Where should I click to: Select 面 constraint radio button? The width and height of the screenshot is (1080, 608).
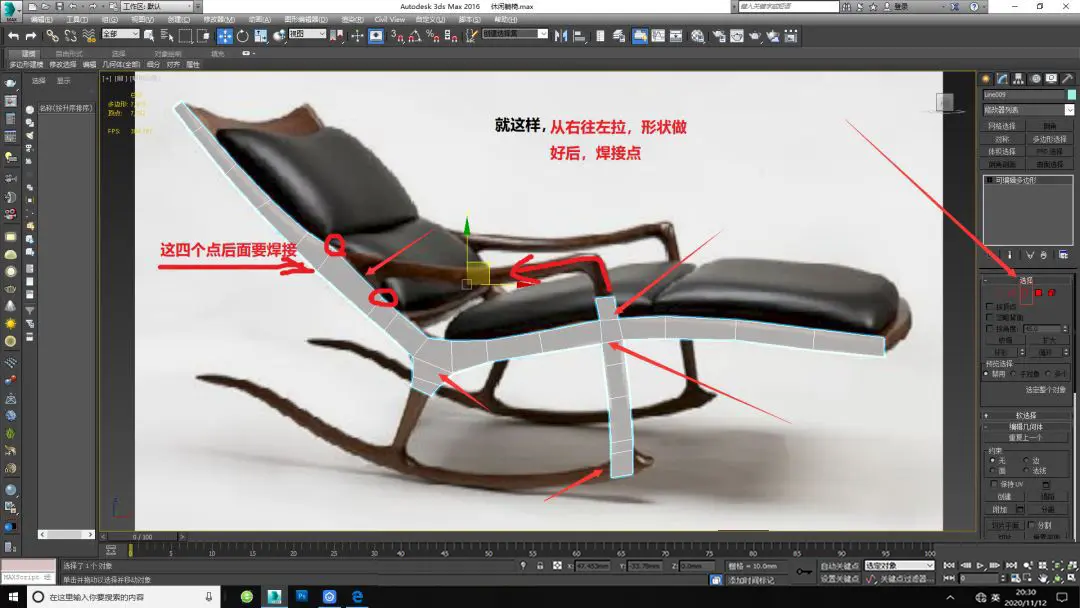(x=993, y=471)
